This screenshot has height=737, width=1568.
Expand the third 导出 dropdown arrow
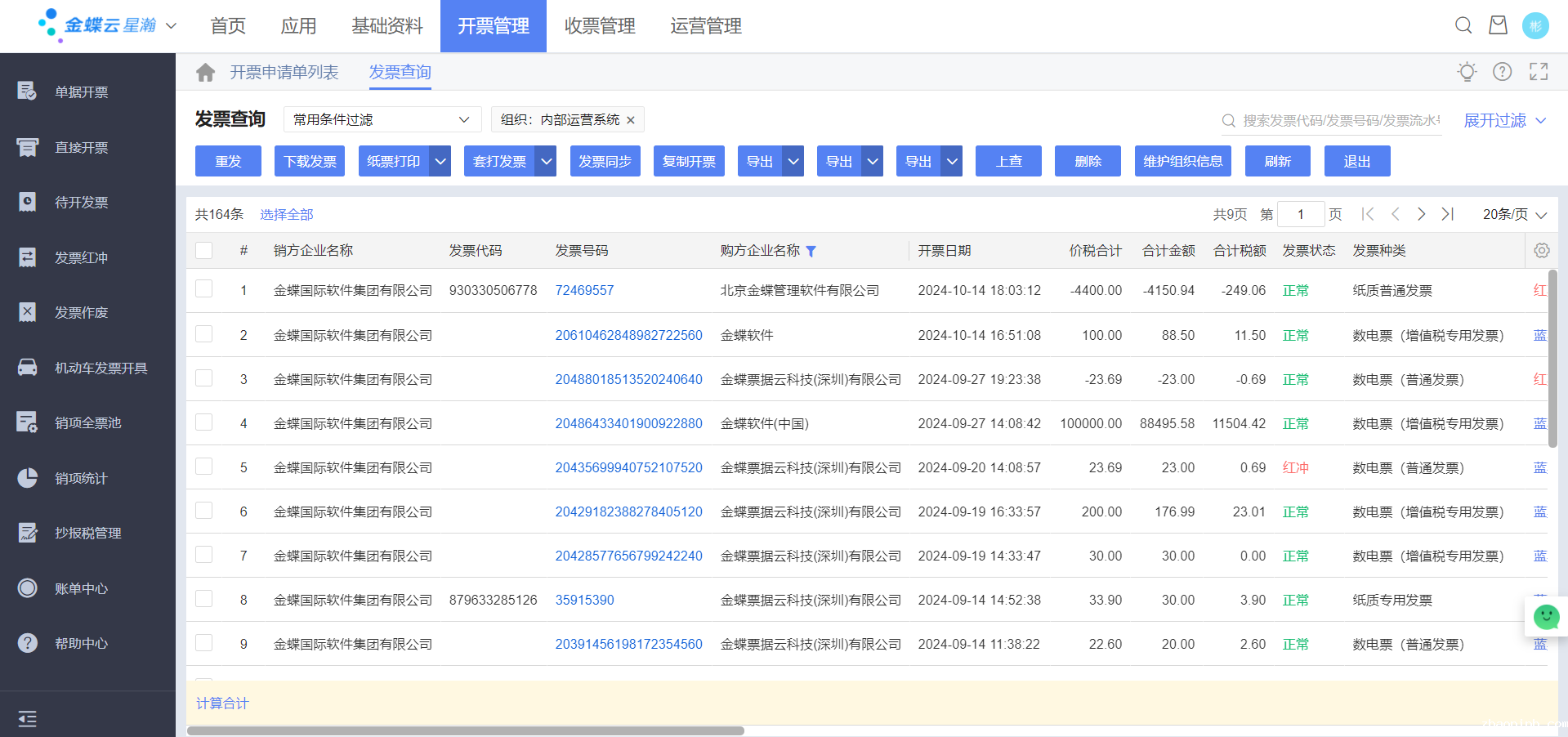pos(952,161)
